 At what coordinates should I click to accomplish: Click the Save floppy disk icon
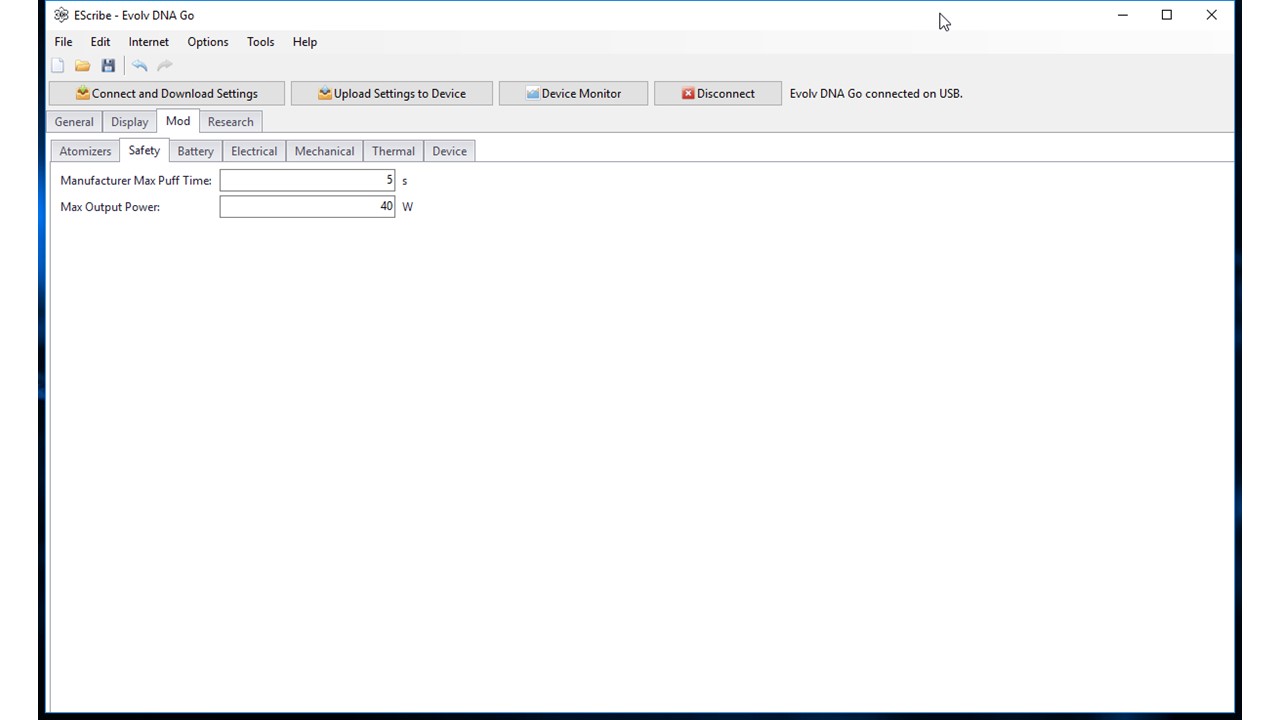(x=108, y=66)
